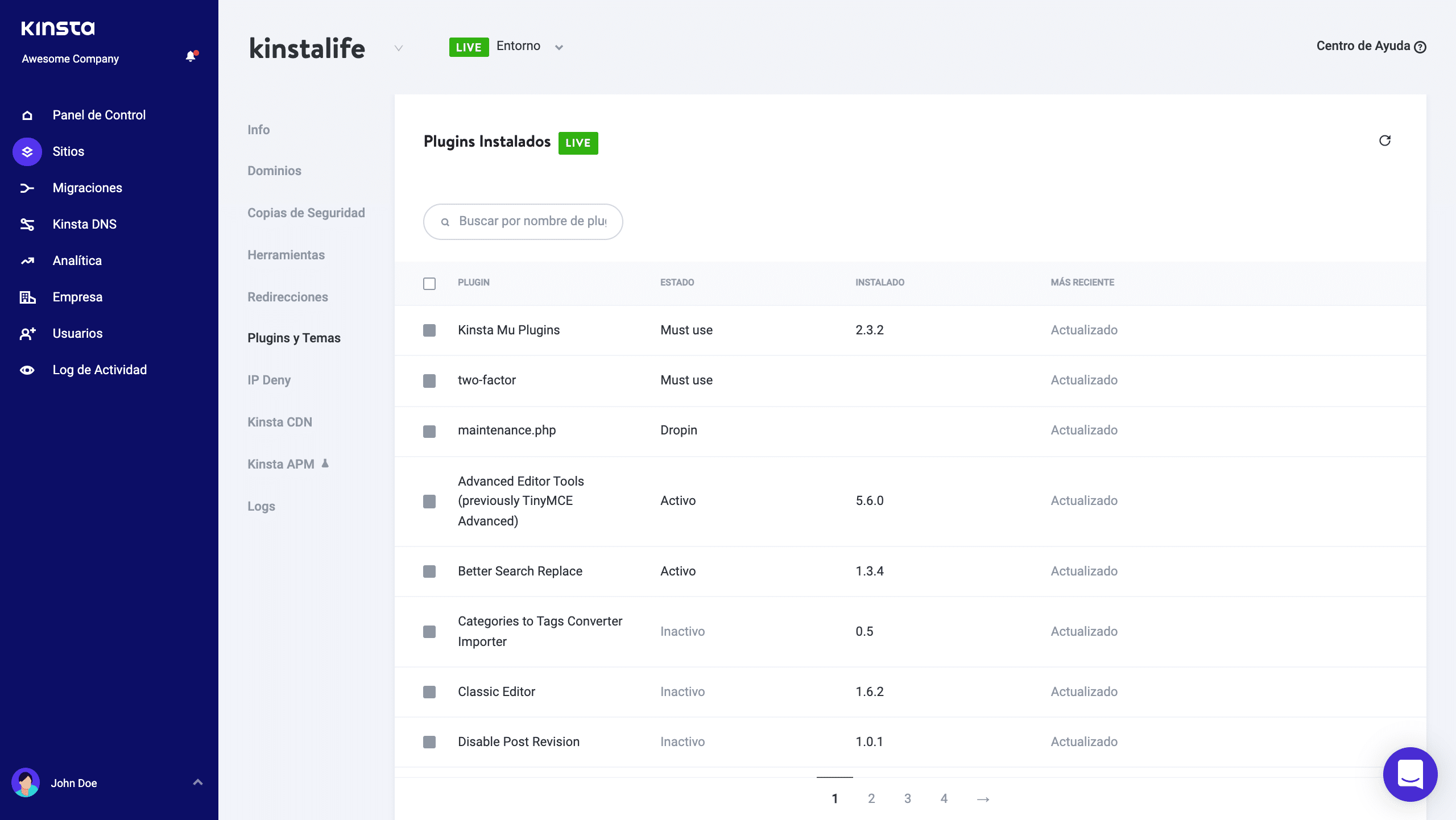Toggle checkbox for Better Search Replace plugin
The height and width of the screenshot is (820, 1456).
click(x=429, y=571)
